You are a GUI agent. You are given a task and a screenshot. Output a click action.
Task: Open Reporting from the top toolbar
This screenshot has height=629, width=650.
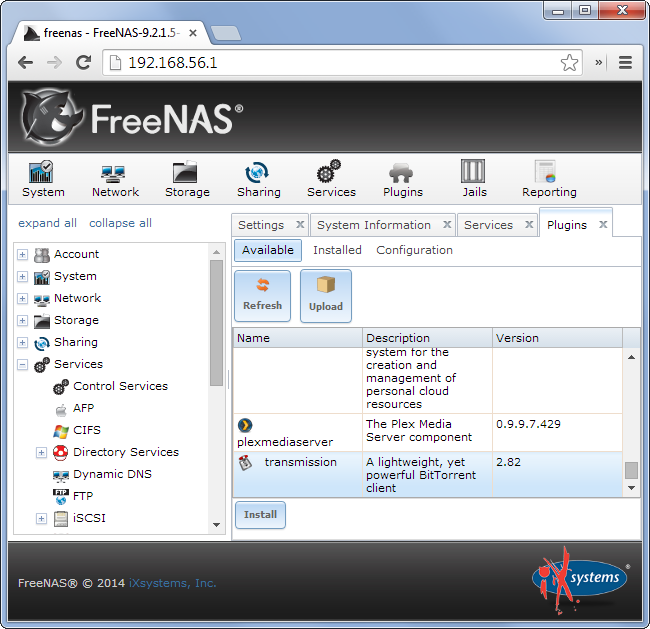[x=549, y=179]
